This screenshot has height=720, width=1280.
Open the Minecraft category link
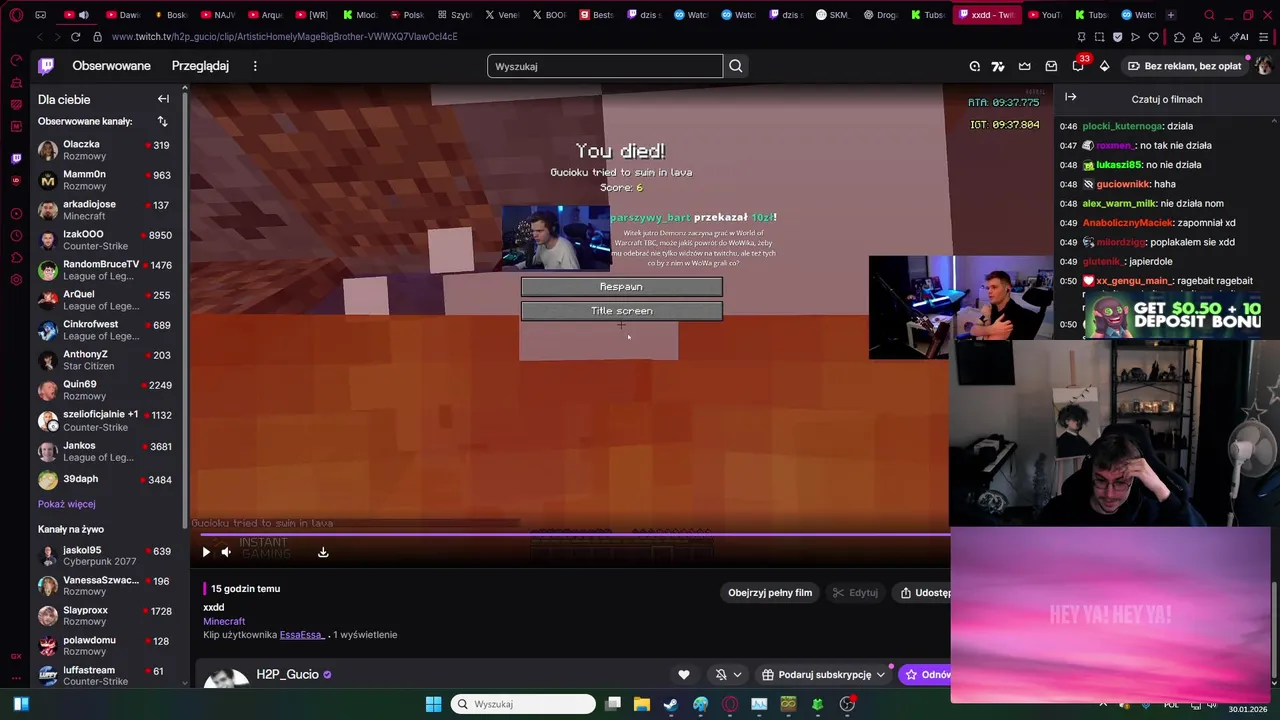click(x=224, y=621)
